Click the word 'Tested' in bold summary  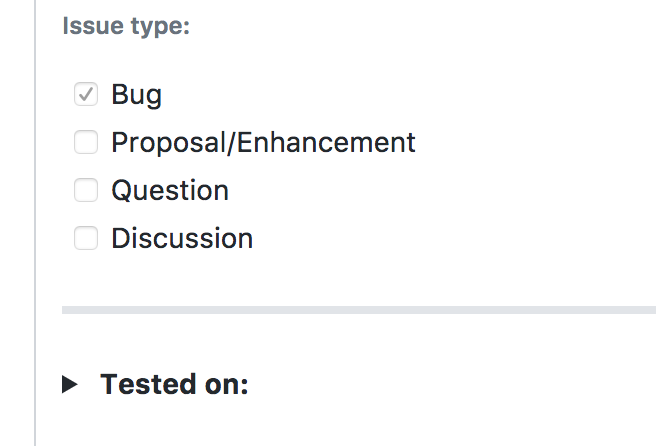pyautogui.click(x=148, y=384)
